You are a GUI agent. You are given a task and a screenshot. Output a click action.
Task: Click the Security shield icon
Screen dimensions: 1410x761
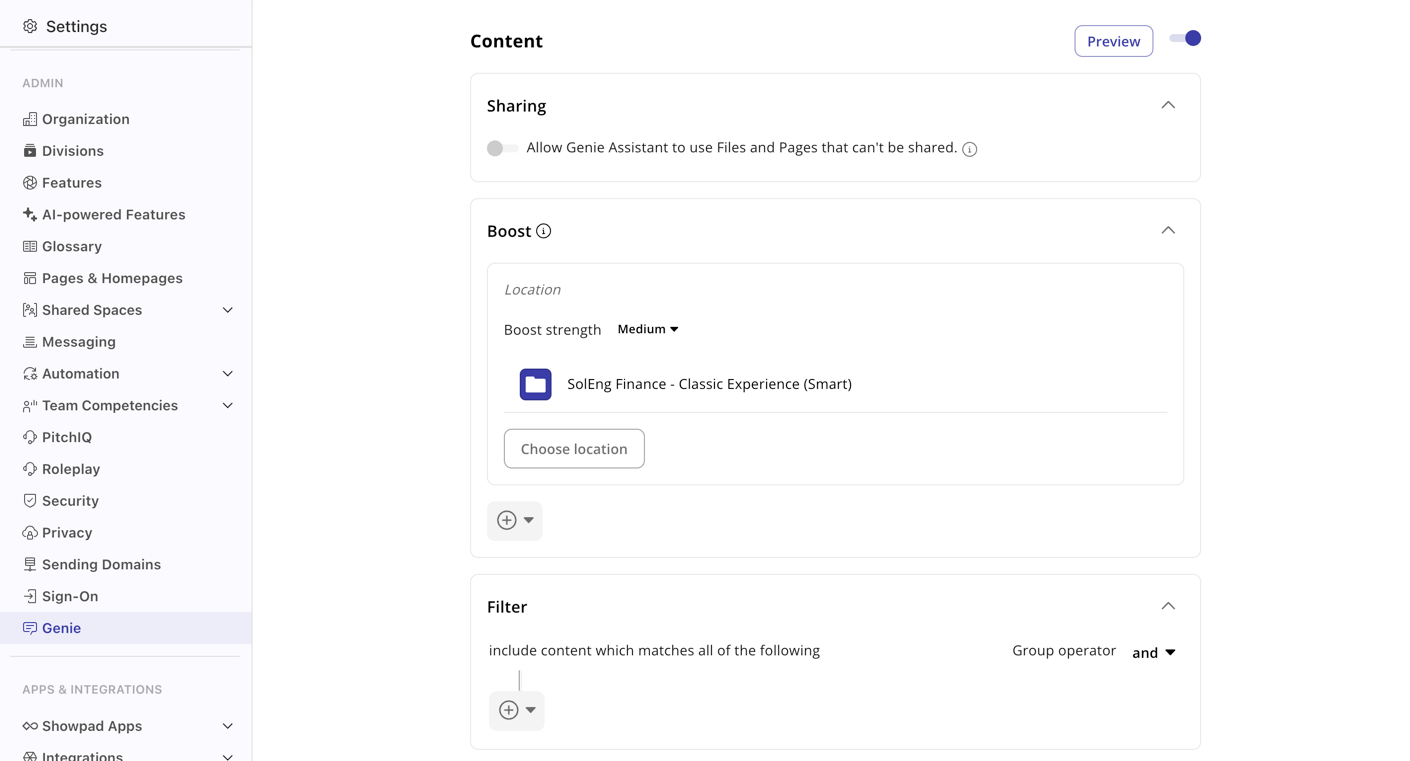[30, 501]
